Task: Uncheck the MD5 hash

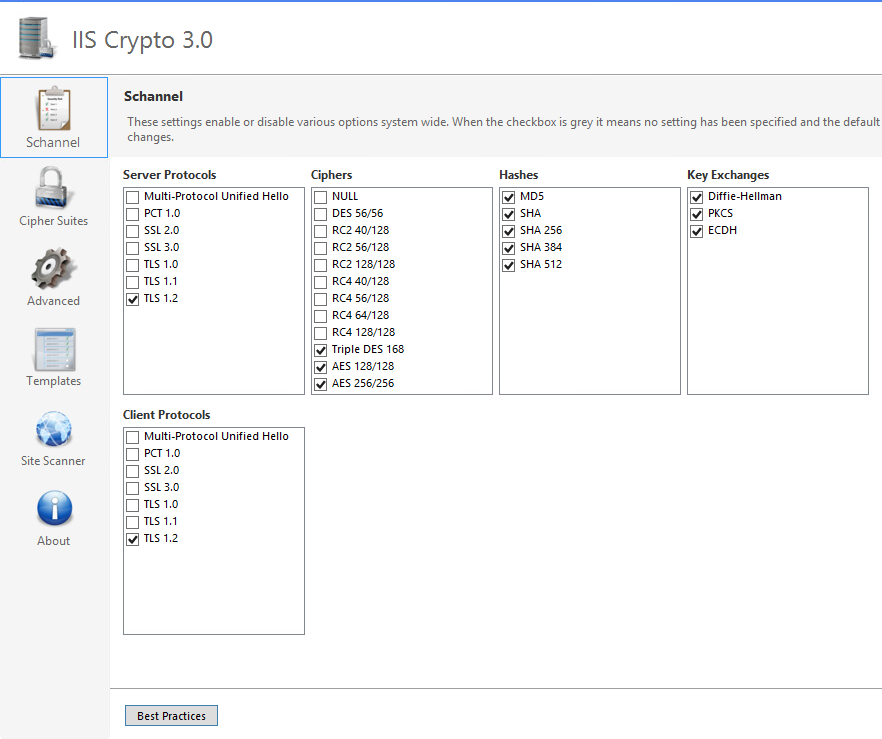Action: pos(509,197)
